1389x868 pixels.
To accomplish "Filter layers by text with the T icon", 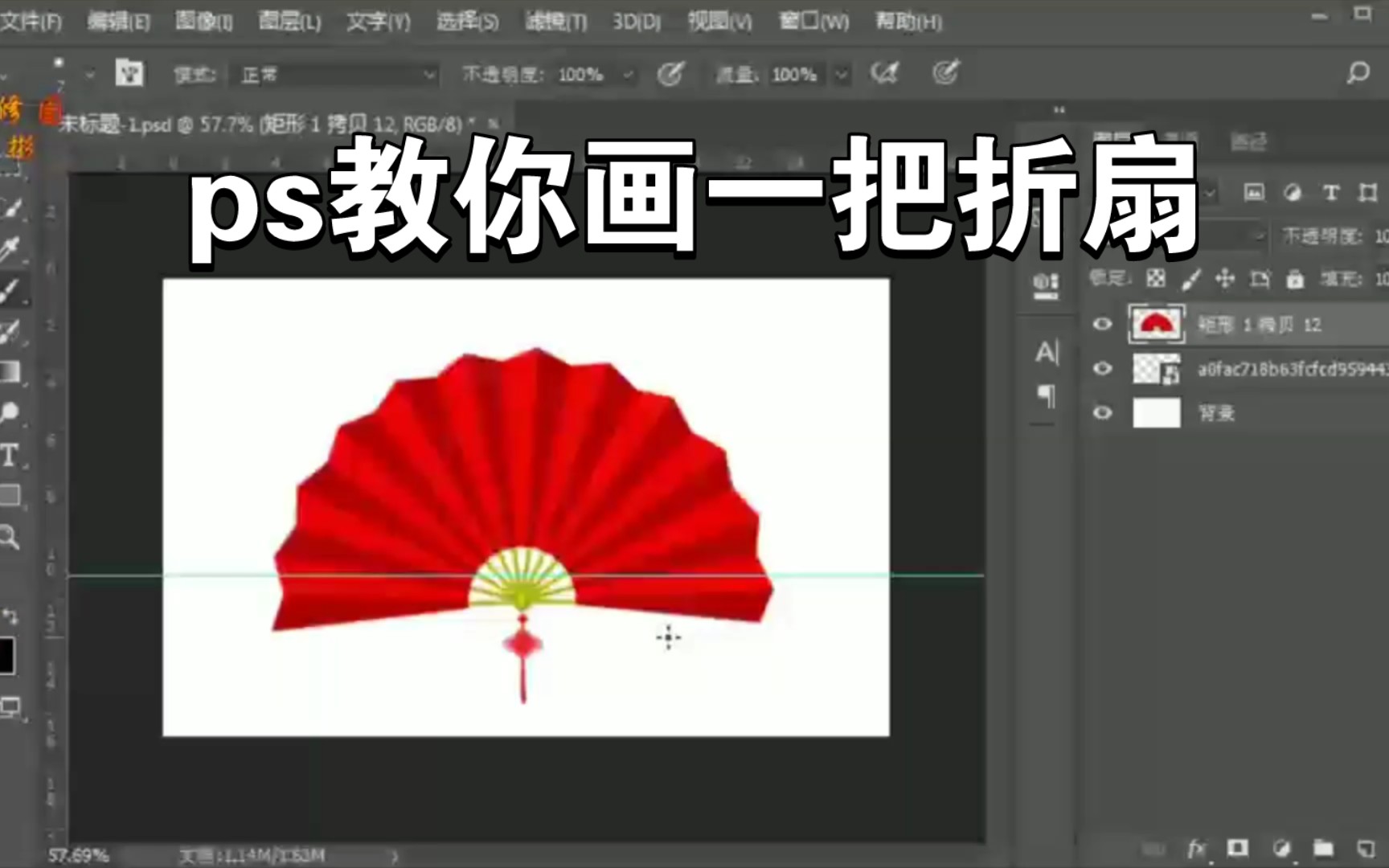I will click(x=1330, y=191).
